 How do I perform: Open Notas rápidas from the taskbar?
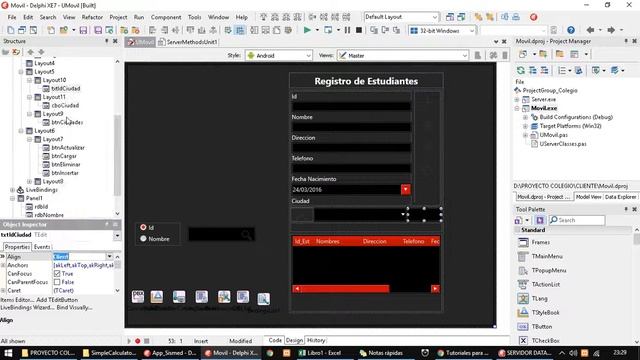point(381,353)
